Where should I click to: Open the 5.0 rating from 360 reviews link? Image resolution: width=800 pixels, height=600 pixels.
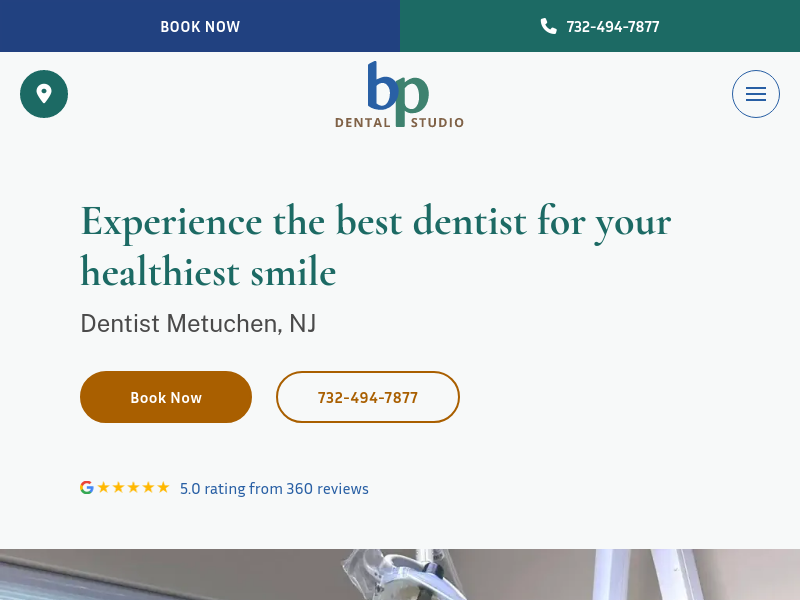point(274,489)
